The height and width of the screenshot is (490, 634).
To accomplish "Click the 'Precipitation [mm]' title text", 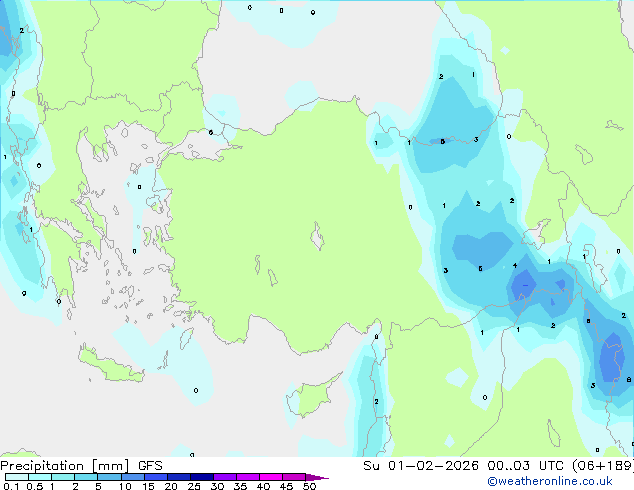I will [65, 466].
